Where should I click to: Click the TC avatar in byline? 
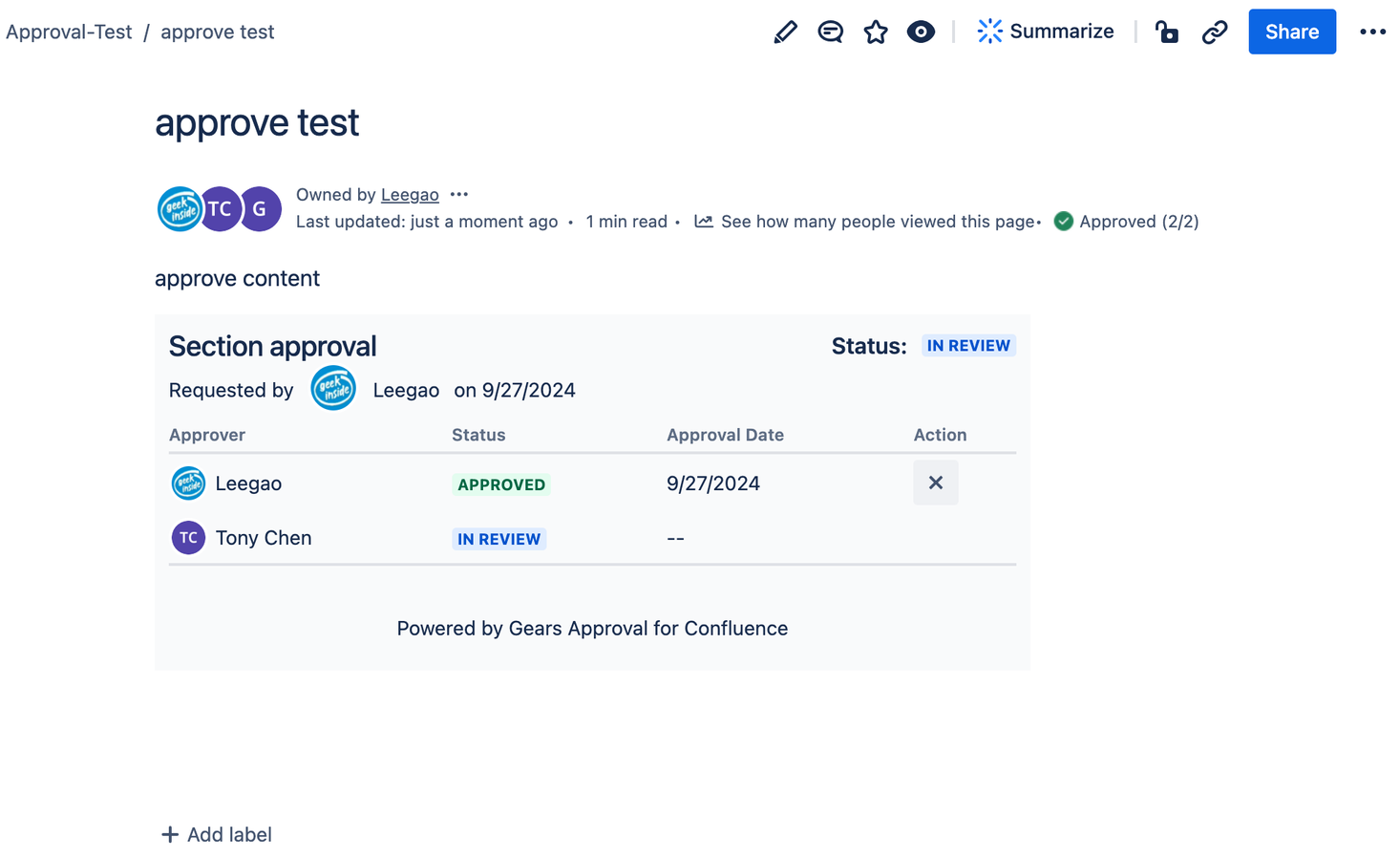point(220,209)
